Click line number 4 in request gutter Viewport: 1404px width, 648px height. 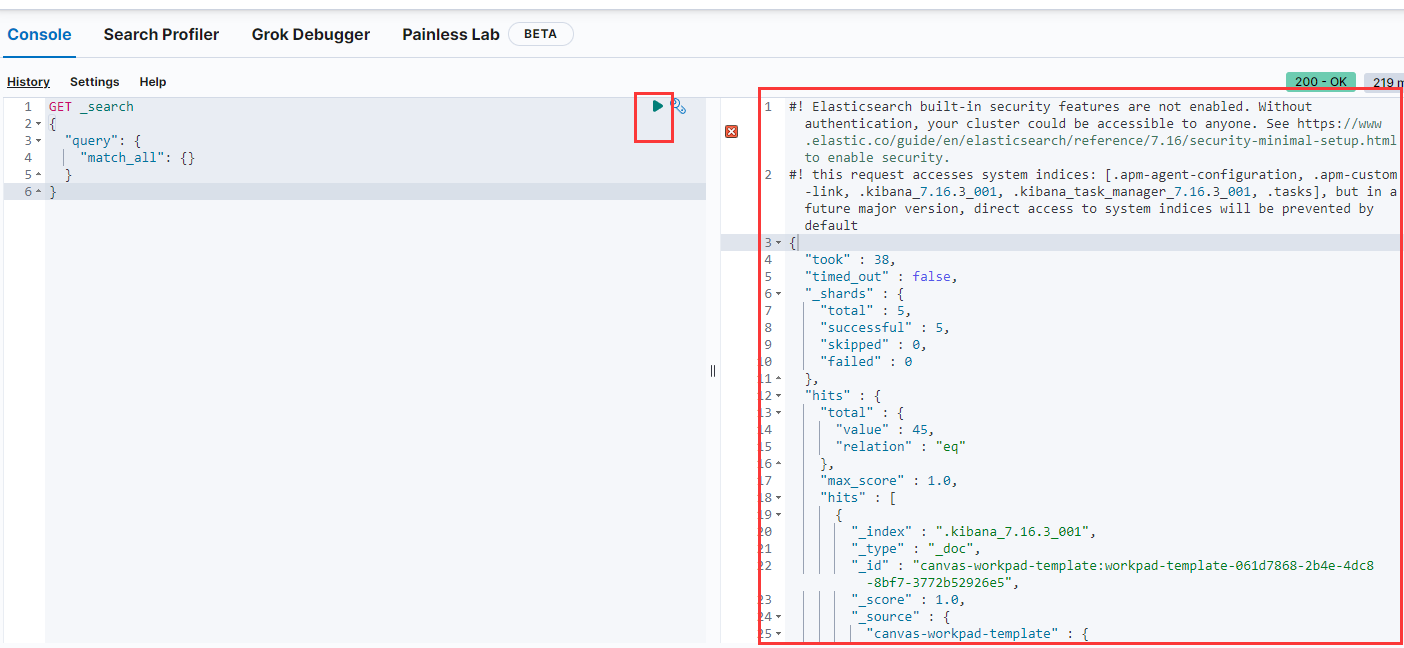[28, 157]
